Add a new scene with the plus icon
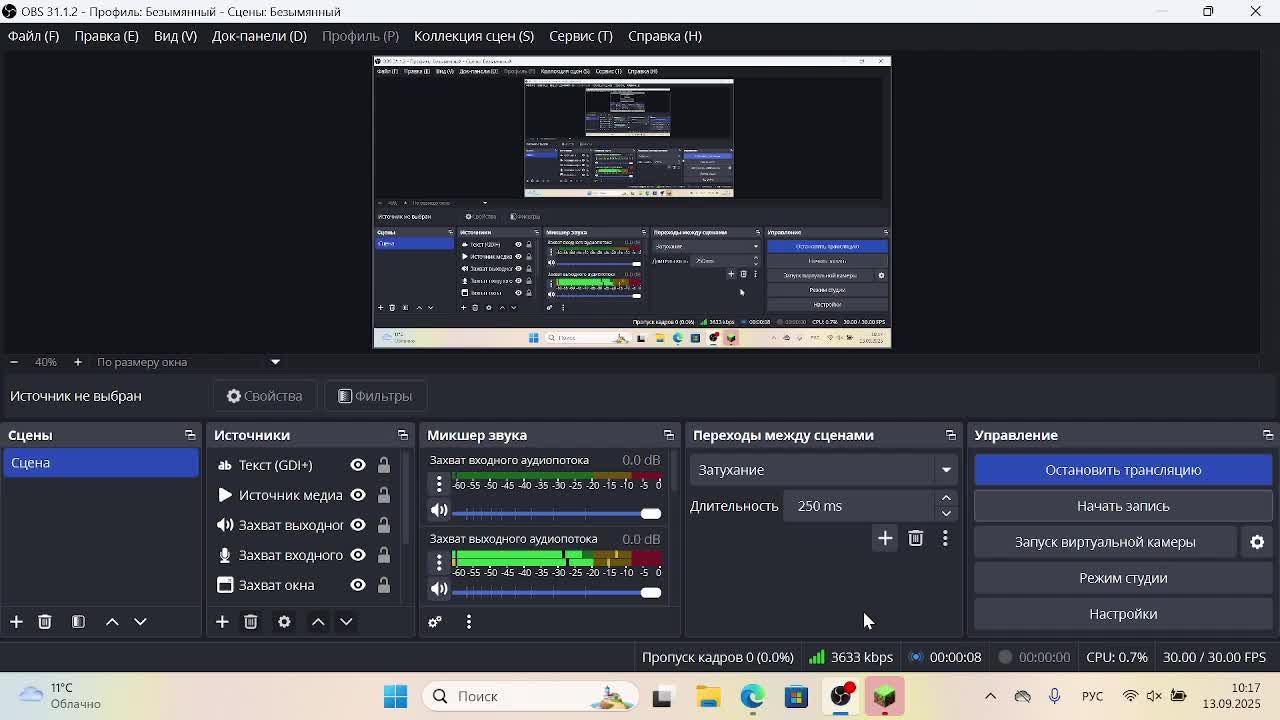 [16, 622]
